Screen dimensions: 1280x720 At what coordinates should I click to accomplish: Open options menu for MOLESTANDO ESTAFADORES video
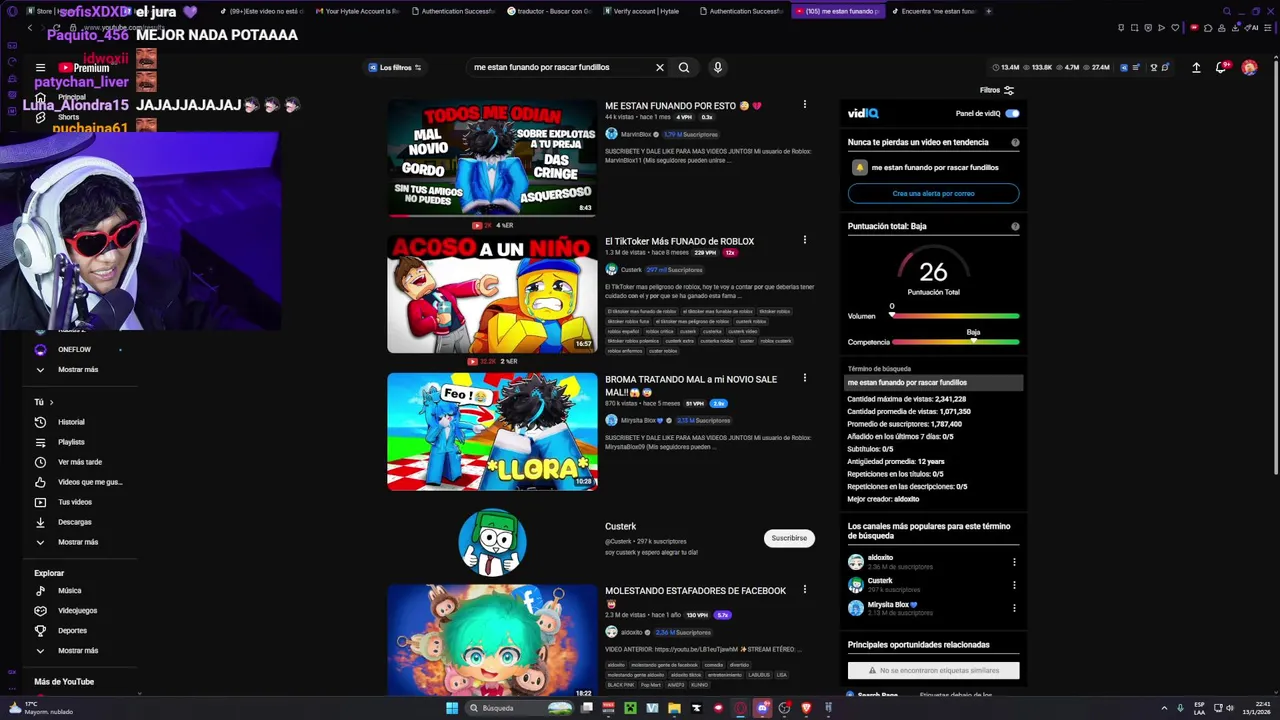pos(804,590)
